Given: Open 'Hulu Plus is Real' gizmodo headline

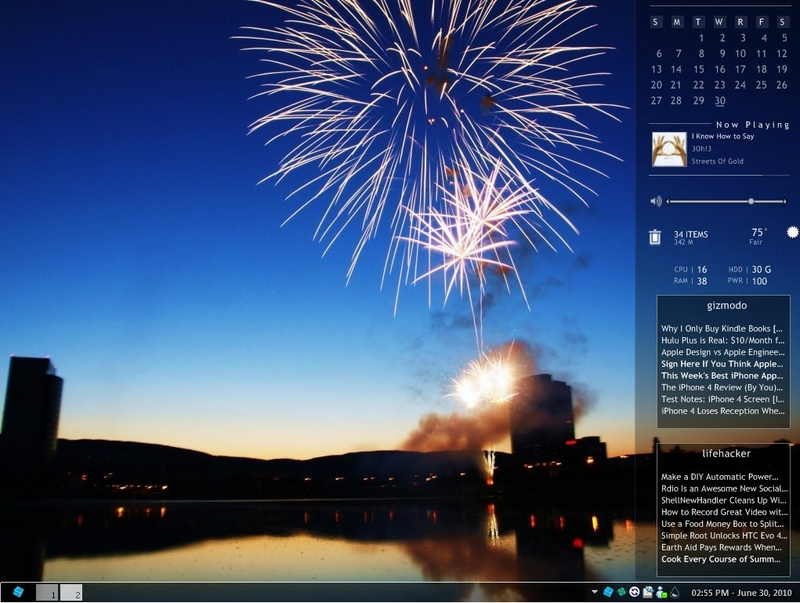Looking at the screenshot, I should tap(722, 340).
